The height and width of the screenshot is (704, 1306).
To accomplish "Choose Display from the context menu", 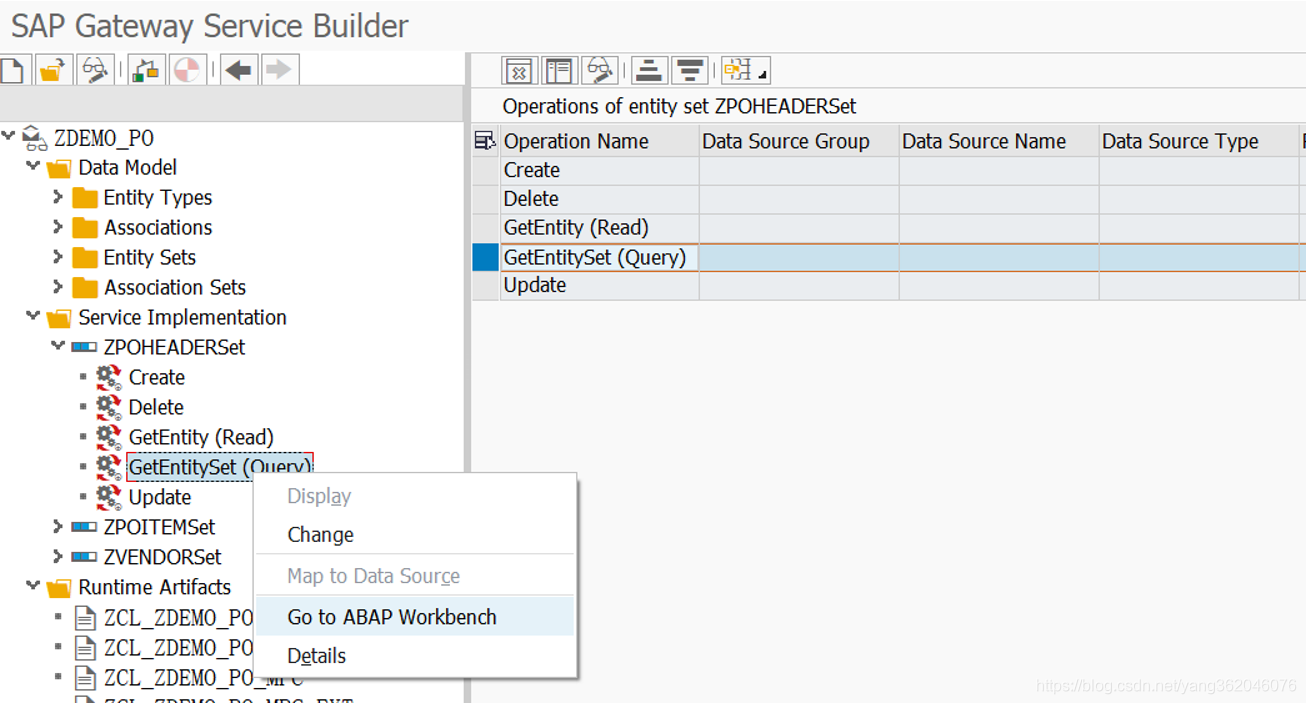I will tap(416, 496).
